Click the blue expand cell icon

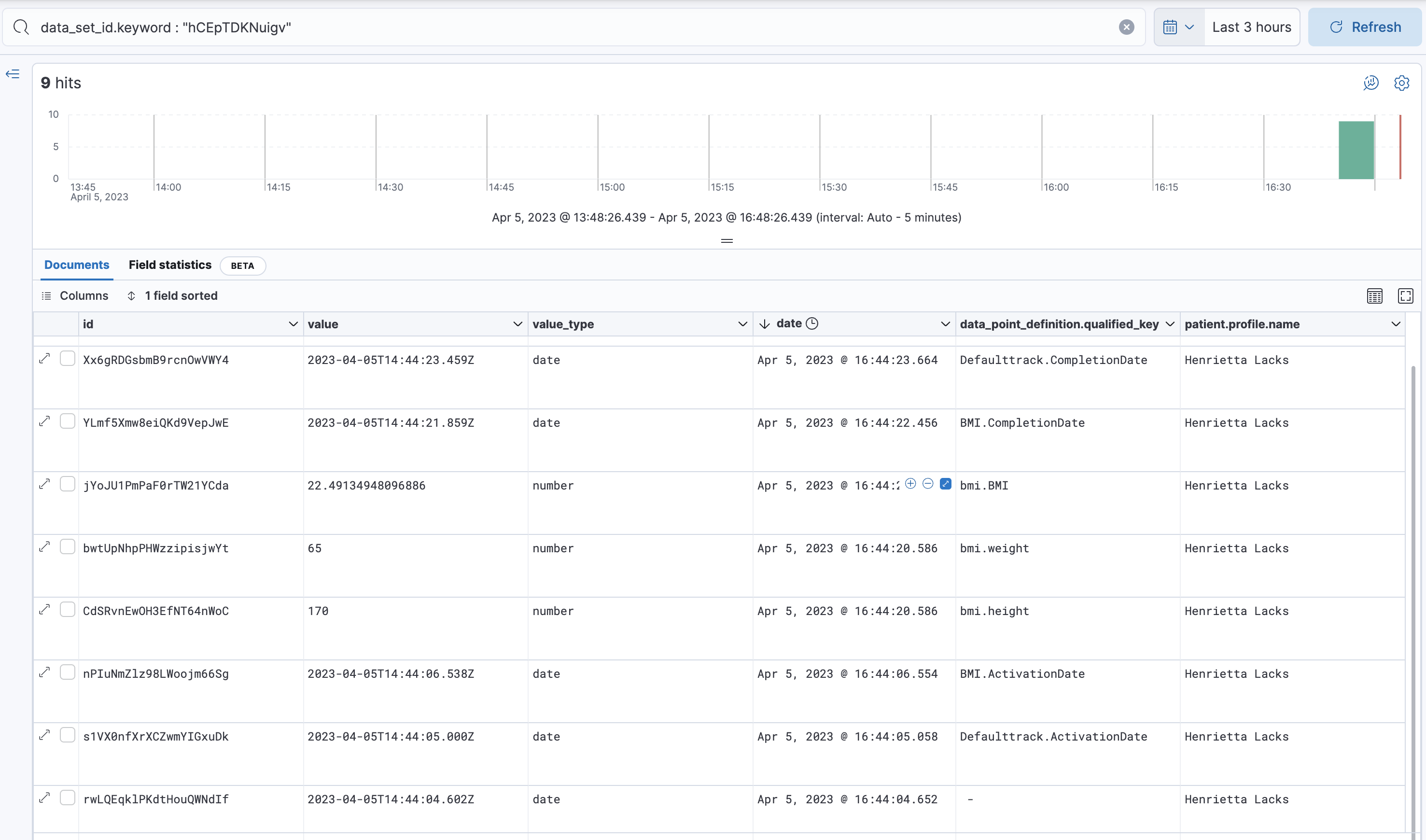click(946, 483)
